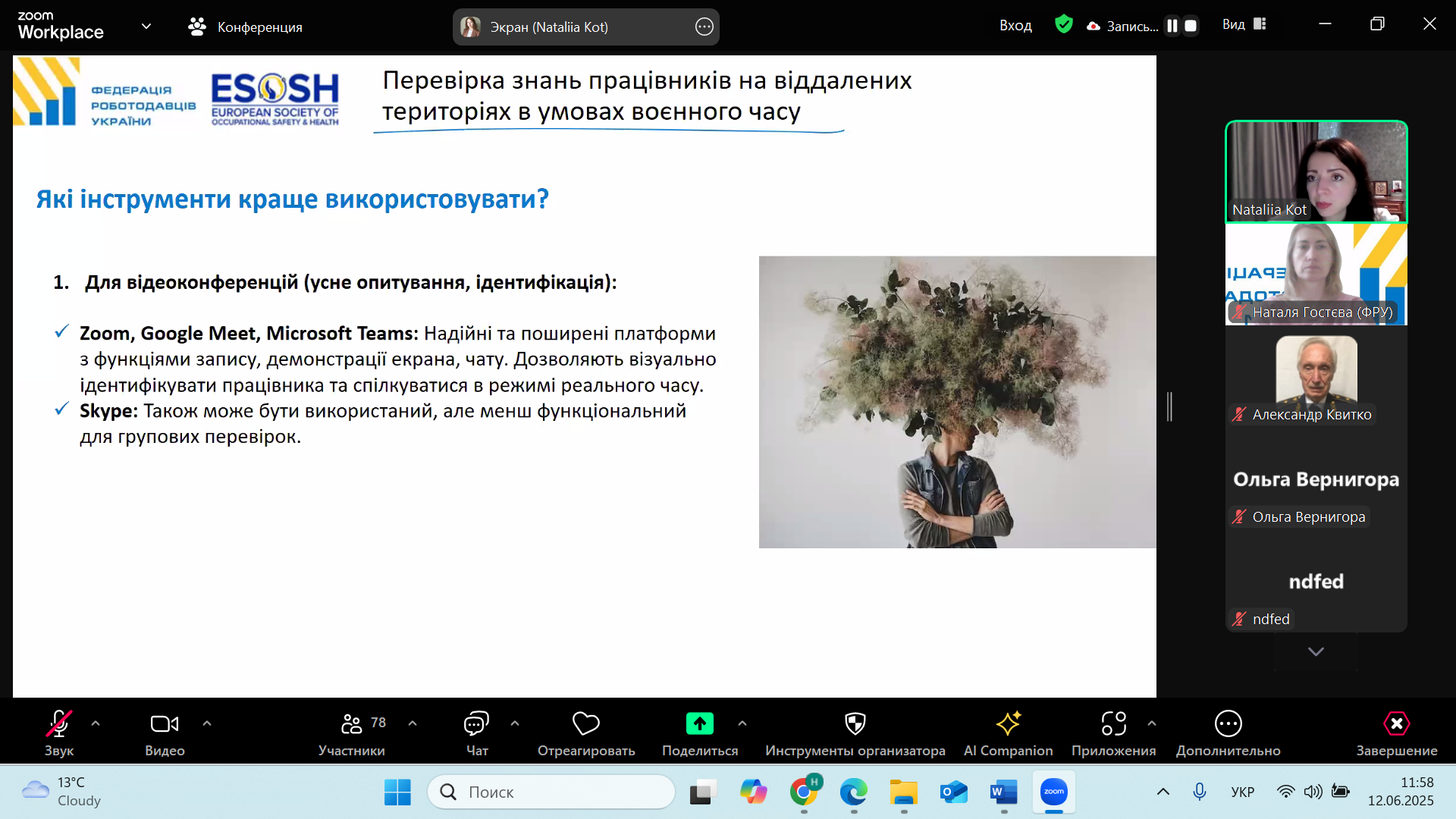Pause the meeting recording
Image resolution: width=1456 pixels, height=819 pixels.
1172,26
